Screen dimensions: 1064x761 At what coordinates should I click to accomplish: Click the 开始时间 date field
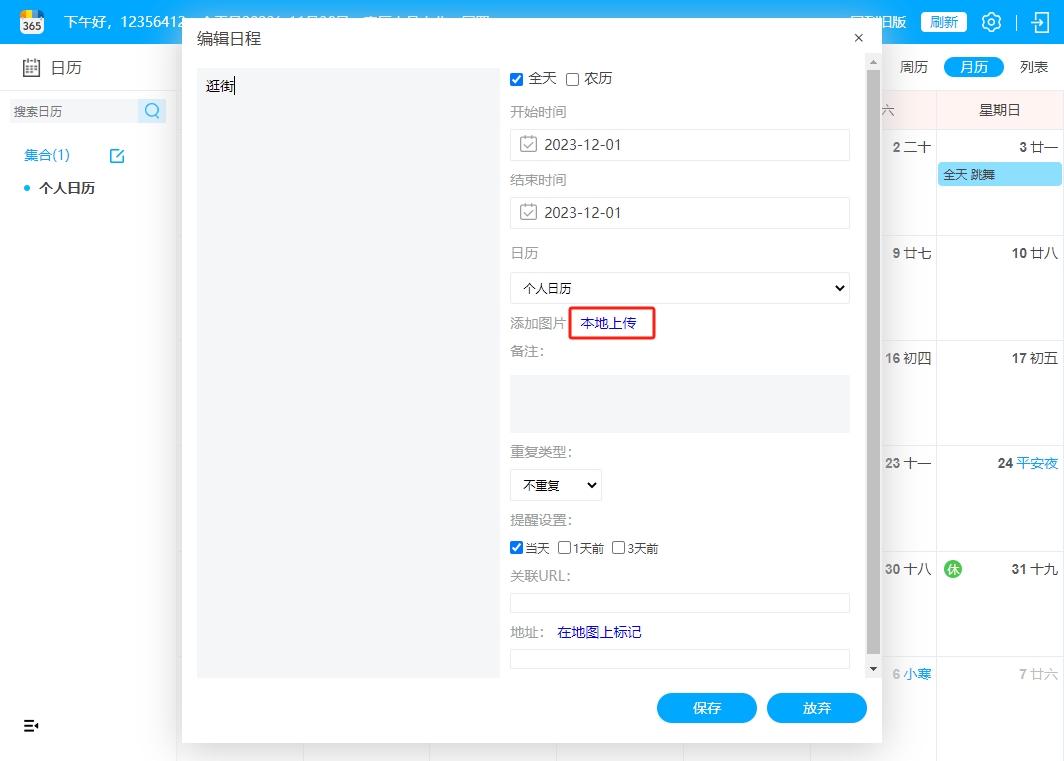click(680, 145)
